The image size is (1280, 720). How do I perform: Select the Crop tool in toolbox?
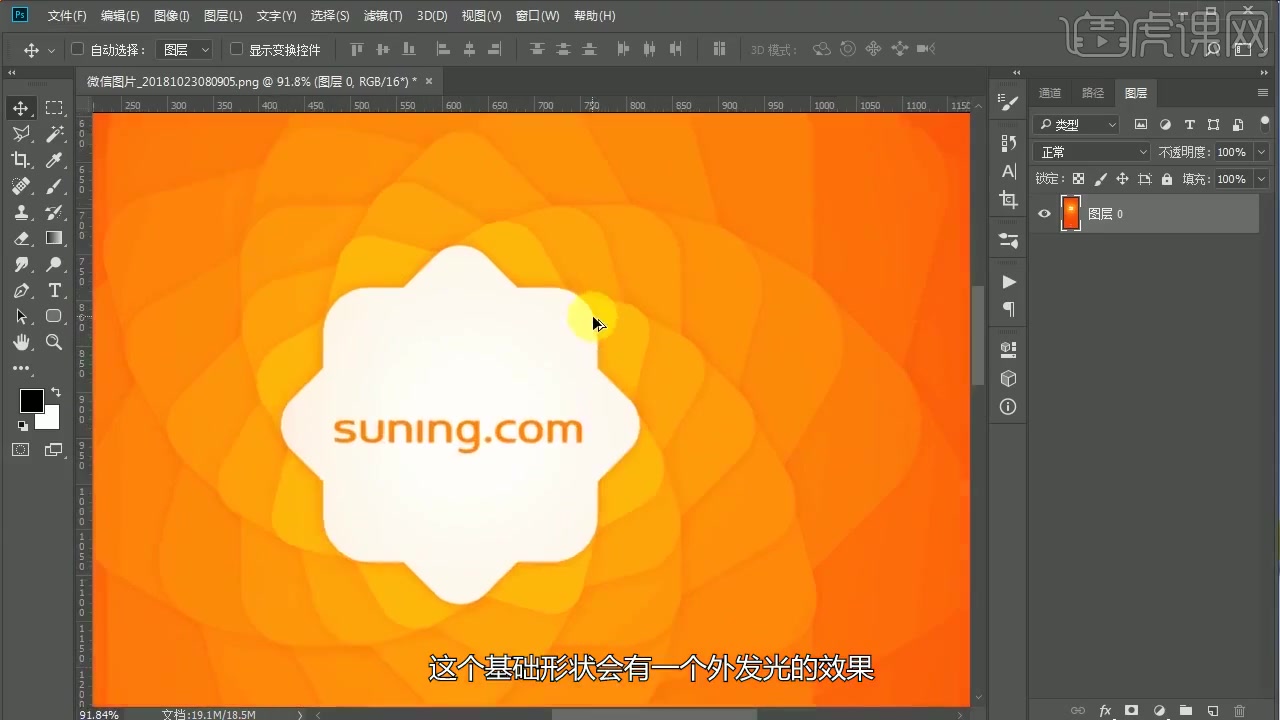tap(21, 160)
